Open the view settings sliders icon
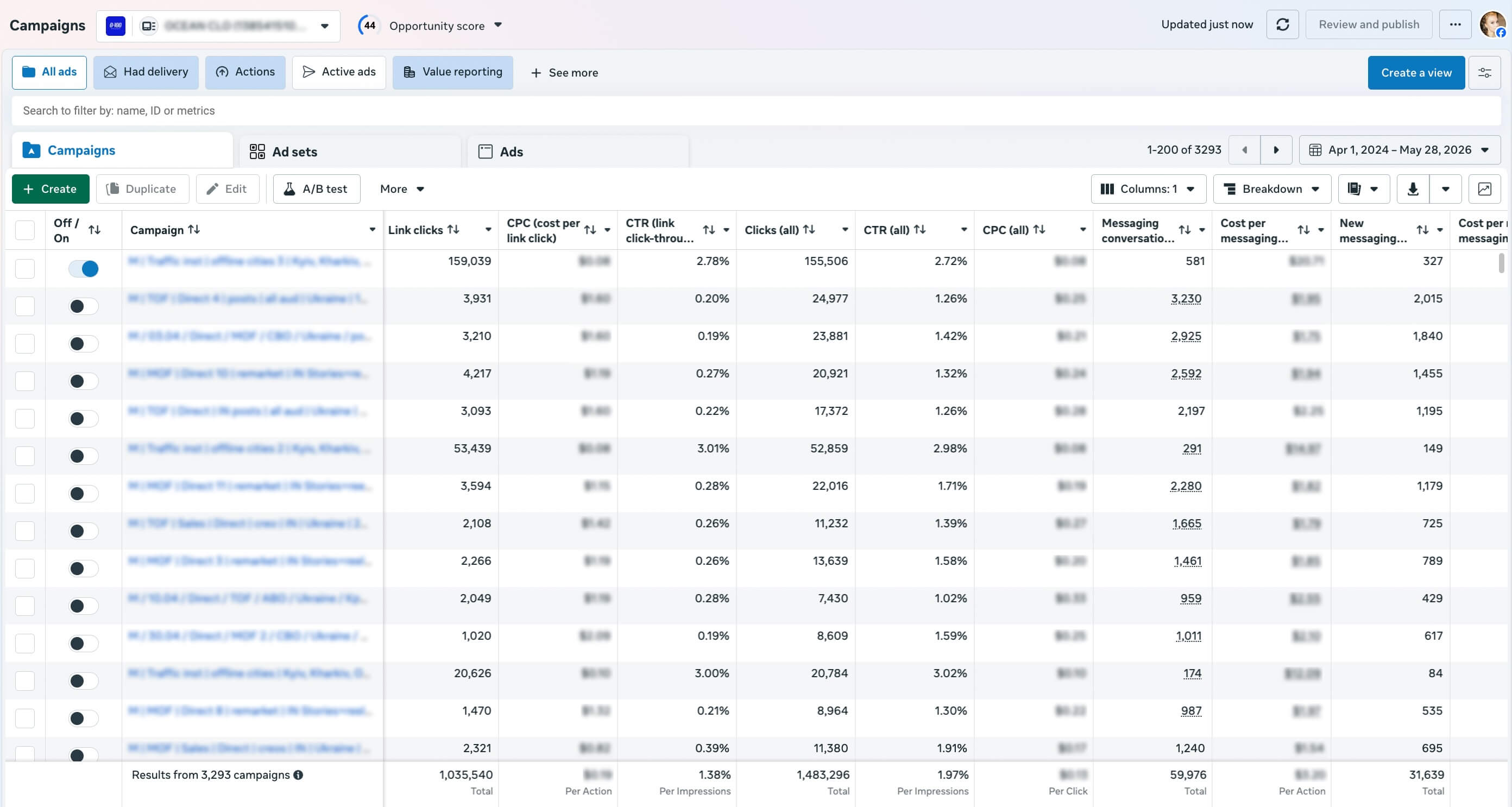 1484,73
